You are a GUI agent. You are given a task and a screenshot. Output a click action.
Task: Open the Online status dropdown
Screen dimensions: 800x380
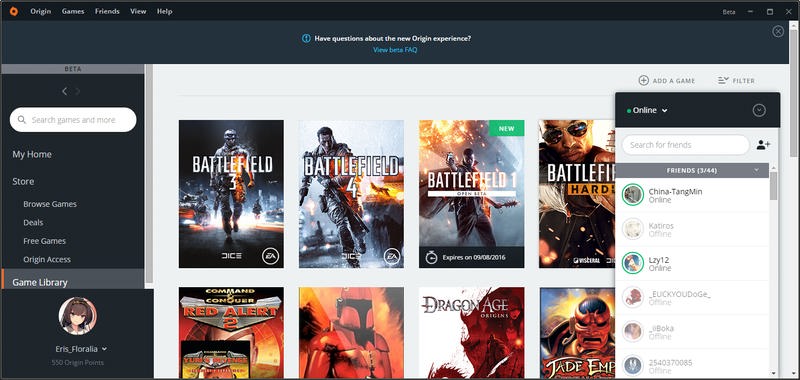(648, 110)
